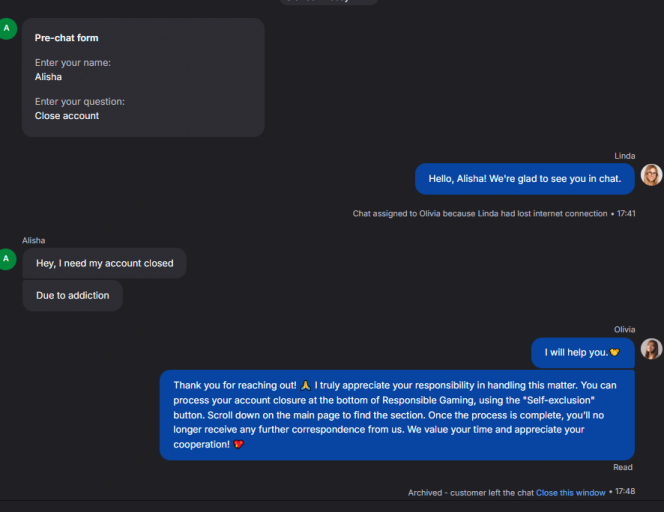The height and width of the screenshot is (512, 664).
Task: Click the "Linda" agent name label
Action: [x=625, y=156]
